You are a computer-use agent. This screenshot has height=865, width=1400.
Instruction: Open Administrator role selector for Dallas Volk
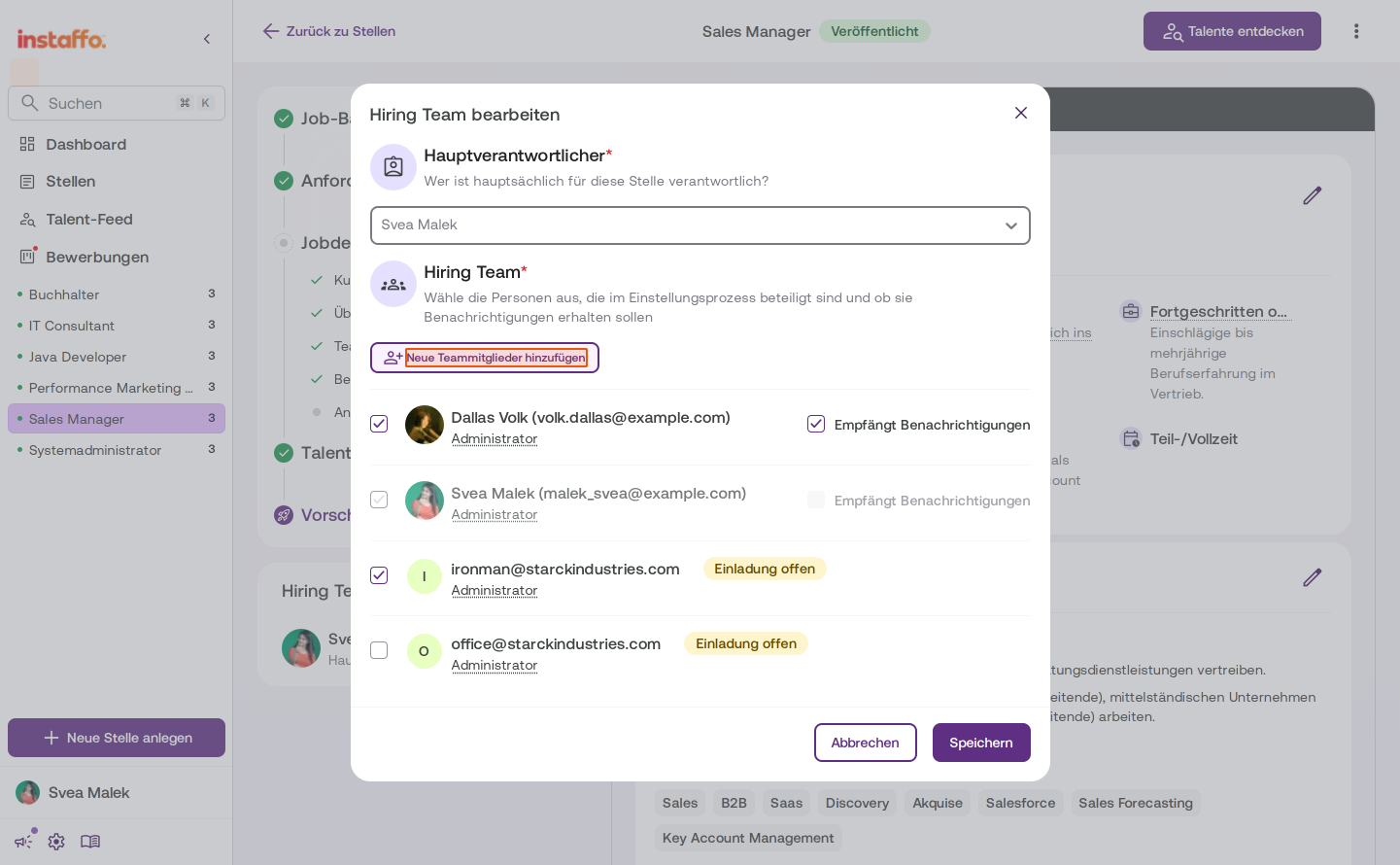point(494,438)
